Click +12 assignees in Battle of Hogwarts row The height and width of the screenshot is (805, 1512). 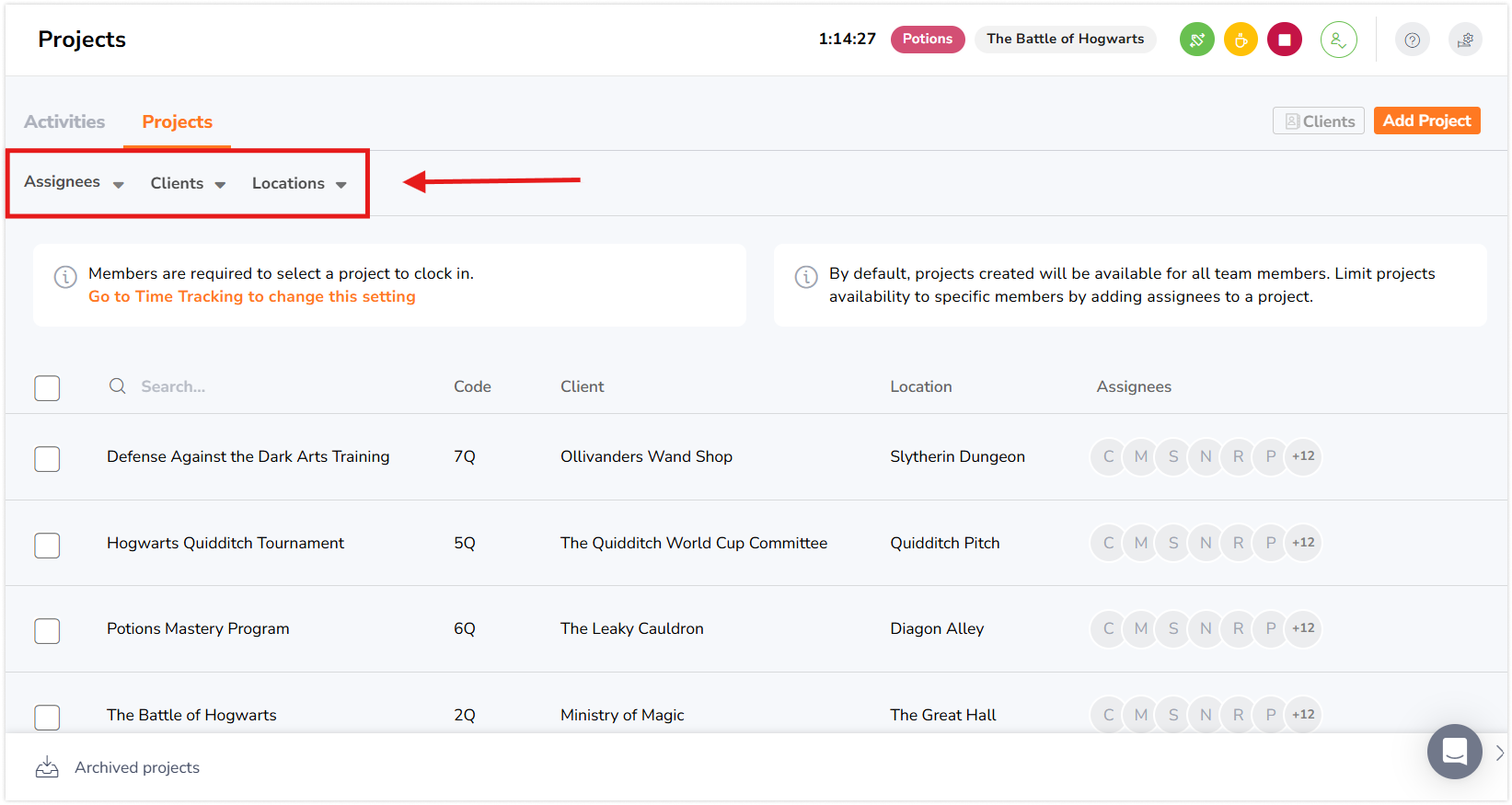click(x=1303, y=715)
